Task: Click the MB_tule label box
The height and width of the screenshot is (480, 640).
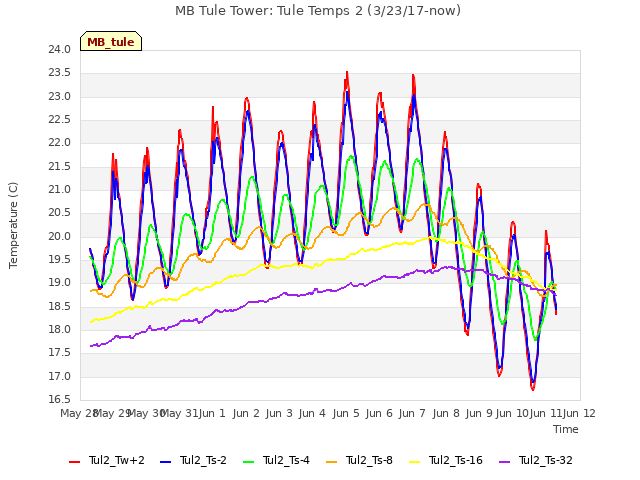Action: click(x=111, y=41)
